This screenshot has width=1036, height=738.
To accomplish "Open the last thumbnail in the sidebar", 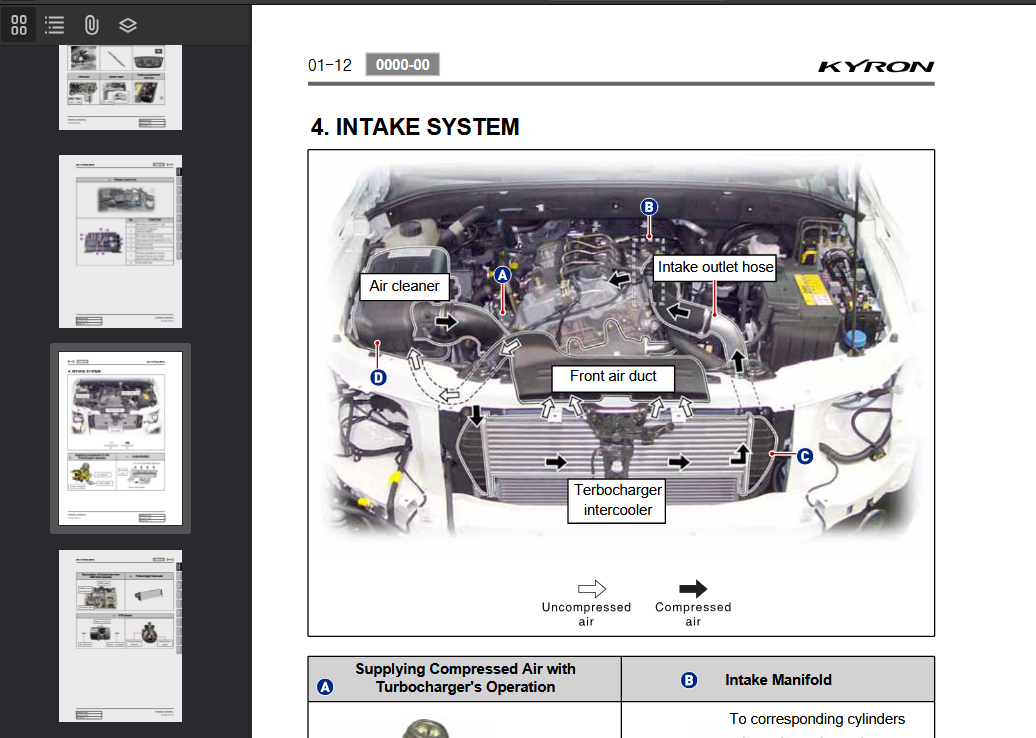I will [120, 636].
